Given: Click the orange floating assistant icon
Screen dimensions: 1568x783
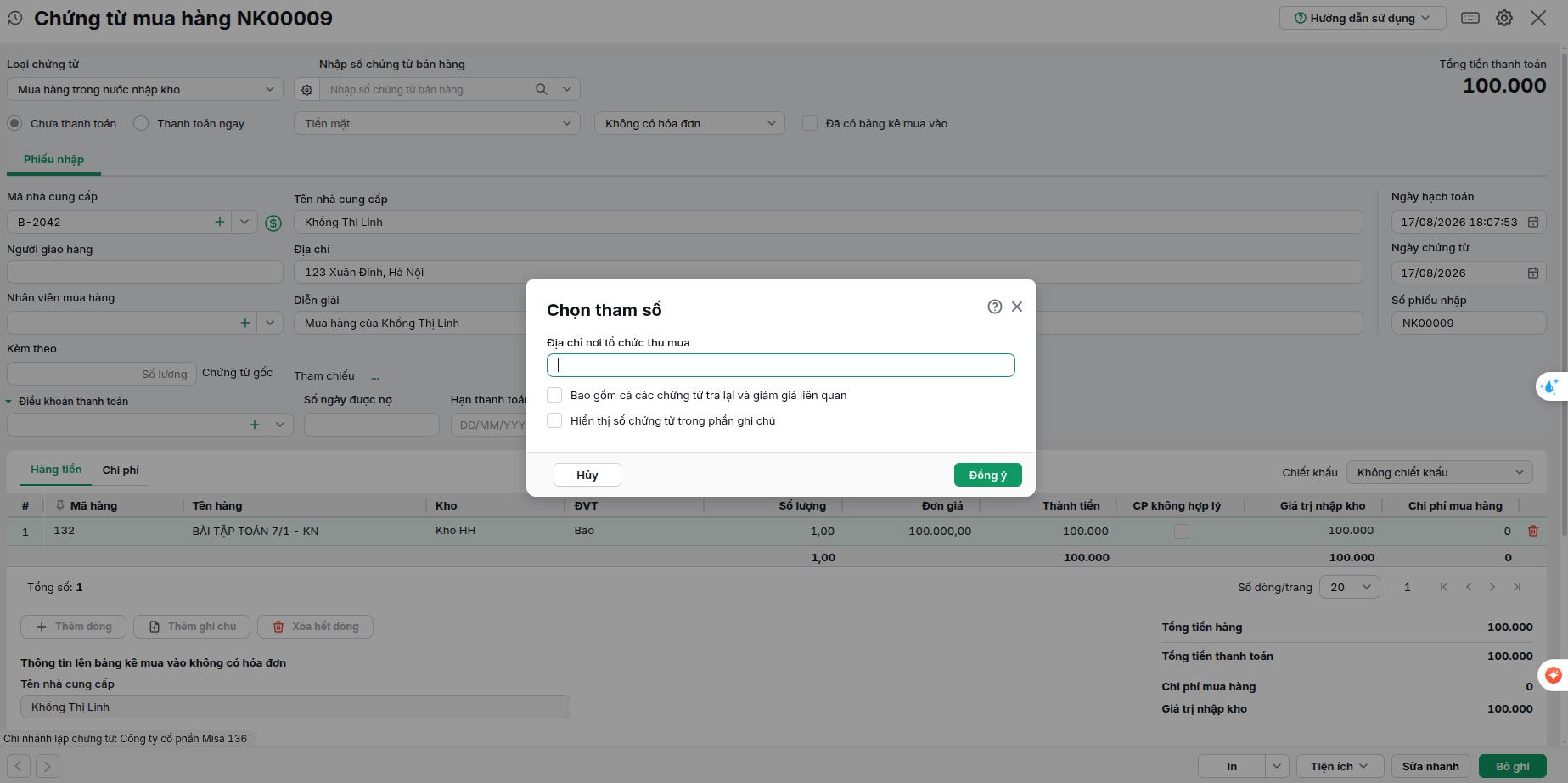Looking at the screenshot, I should tap(1554, 675).
